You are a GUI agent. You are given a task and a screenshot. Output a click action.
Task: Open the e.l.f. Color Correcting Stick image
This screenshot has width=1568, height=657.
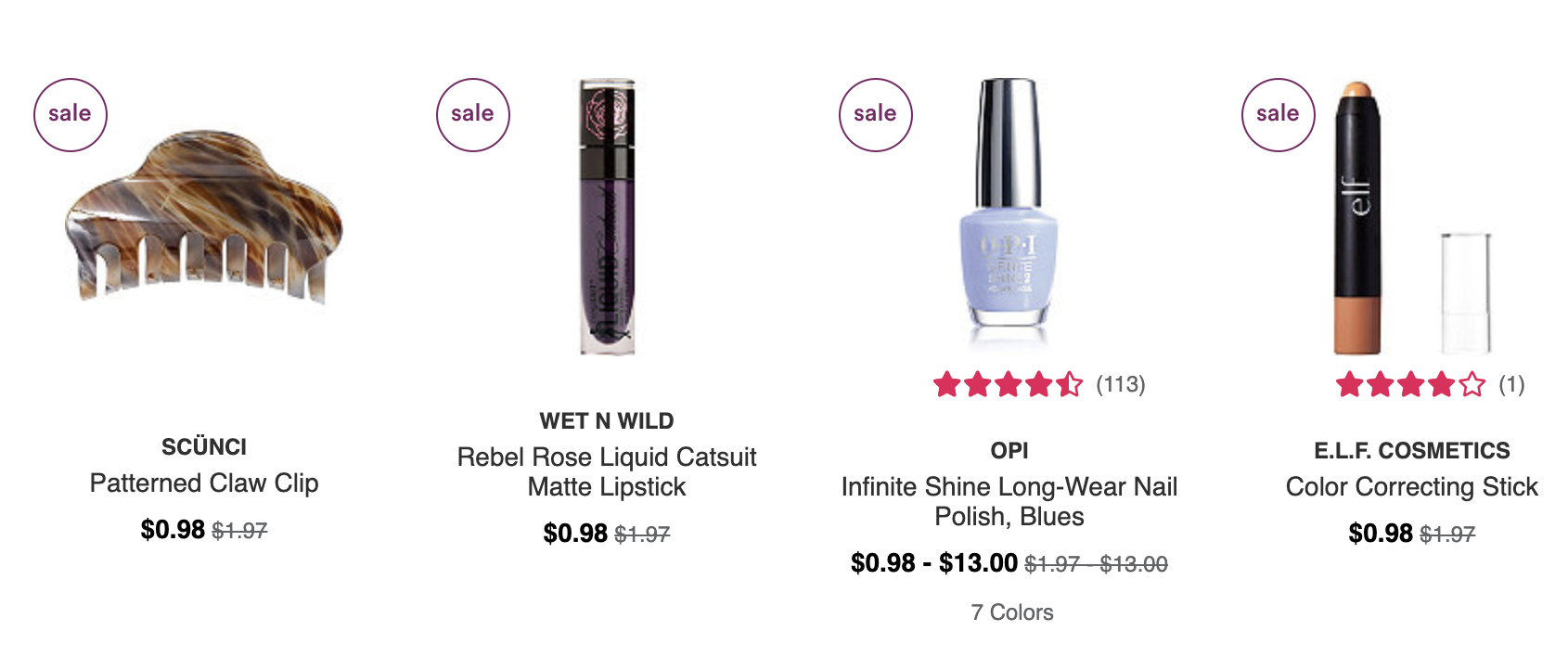click(1412, 217)
